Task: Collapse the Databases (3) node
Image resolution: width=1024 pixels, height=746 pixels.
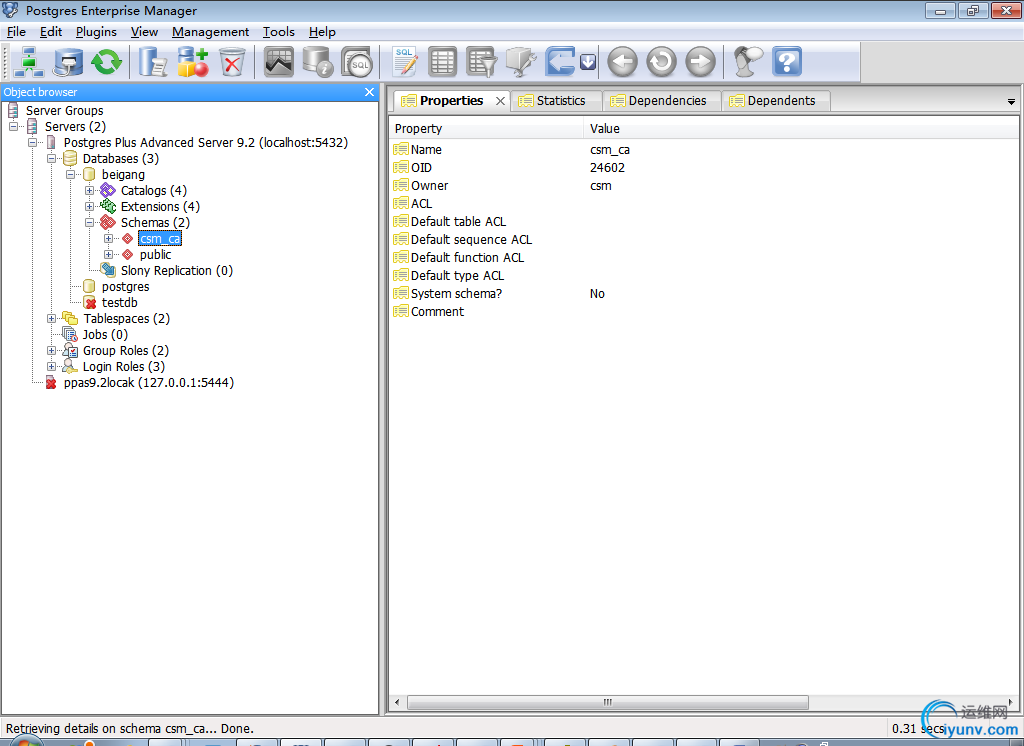Action: point(51,159)
